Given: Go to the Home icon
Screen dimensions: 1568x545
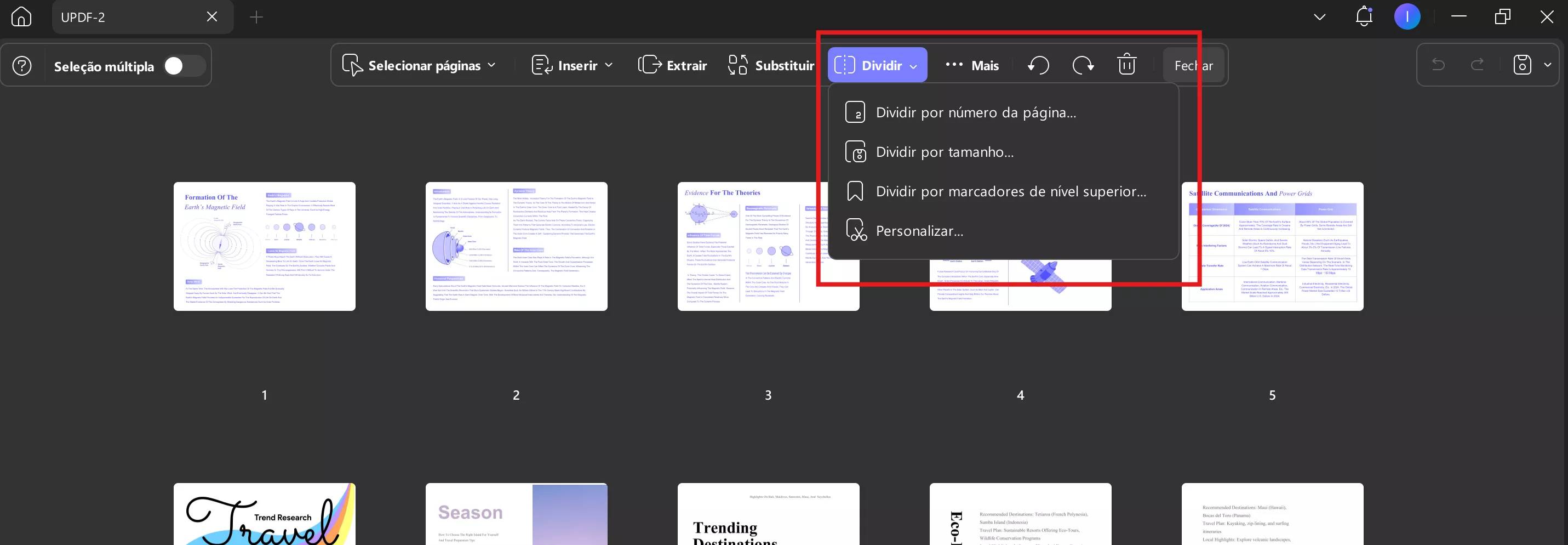Looking at the screenshot, I should [x=21, y=17].
